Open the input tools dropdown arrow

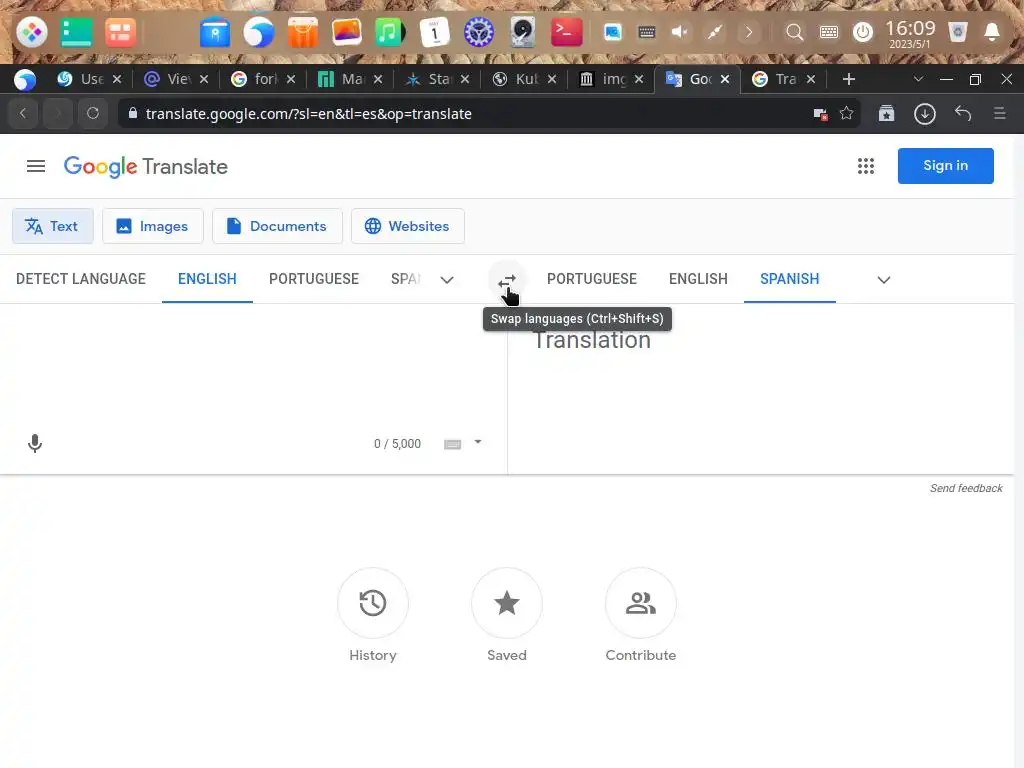[x=478, y=442]
